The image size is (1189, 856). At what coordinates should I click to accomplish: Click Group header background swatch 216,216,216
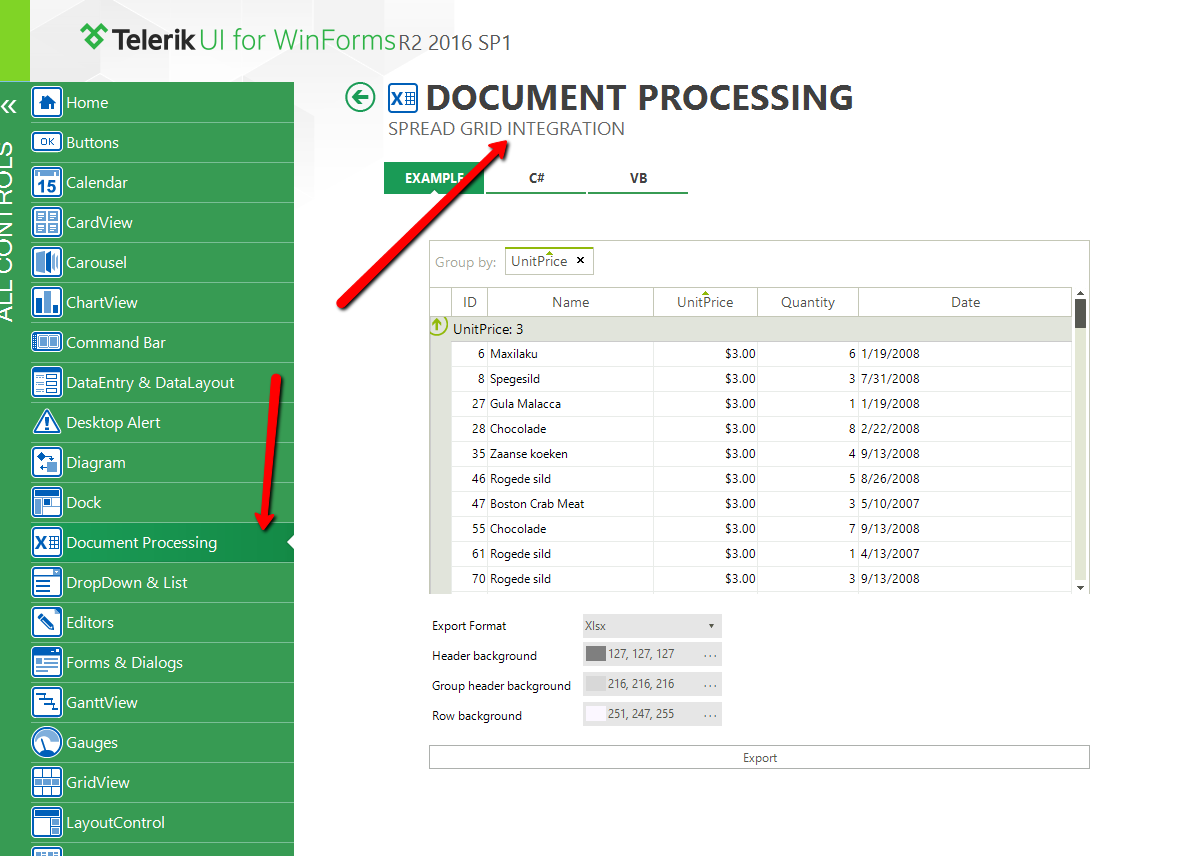tap(596, 684)
